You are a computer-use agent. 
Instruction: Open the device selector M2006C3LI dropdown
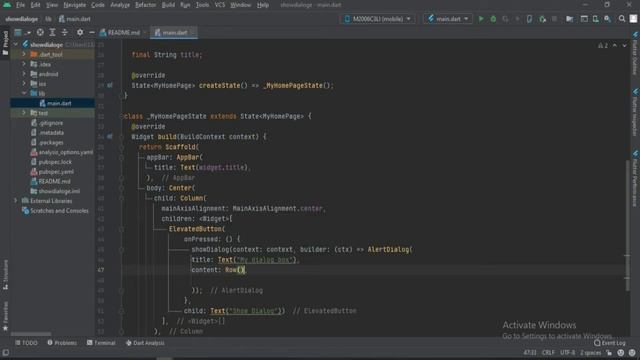point(378,19)
